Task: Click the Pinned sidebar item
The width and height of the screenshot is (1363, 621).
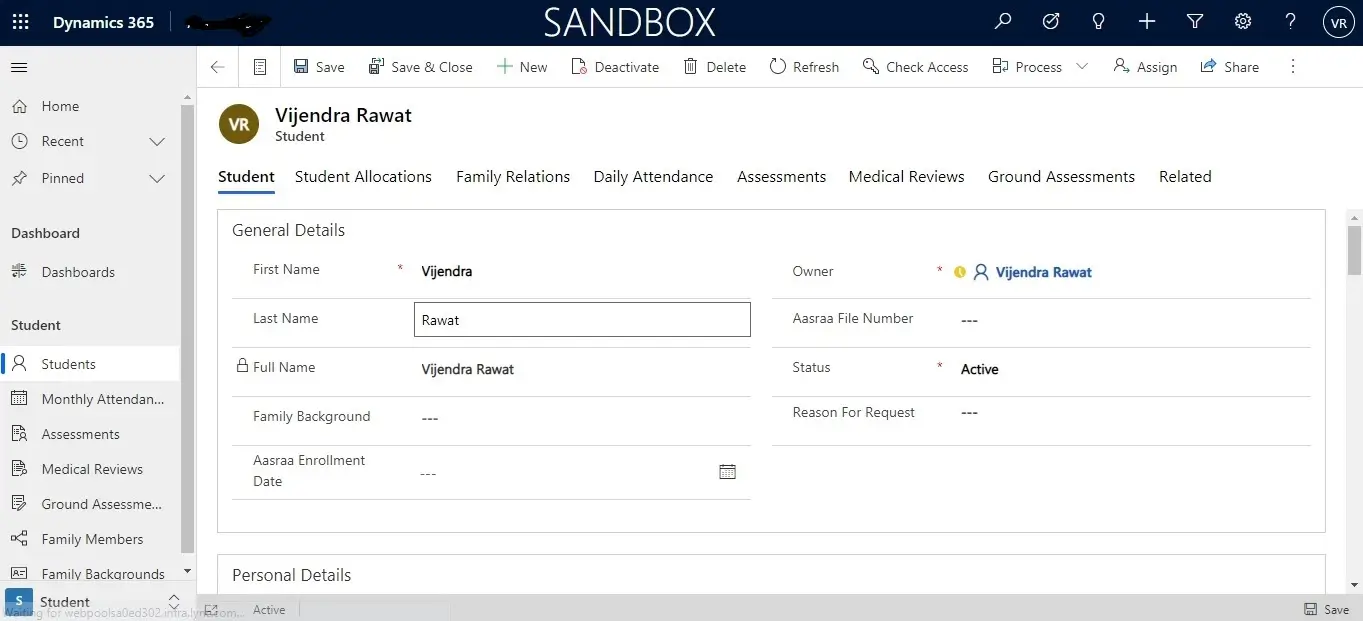Action: [x=62, y=178]
